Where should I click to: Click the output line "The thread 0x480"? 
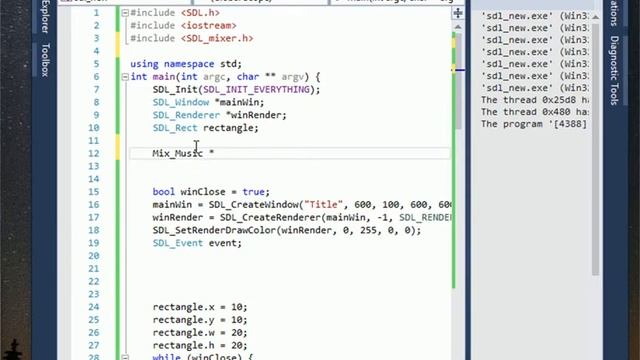pyautogui.click(x=535, y=112)
